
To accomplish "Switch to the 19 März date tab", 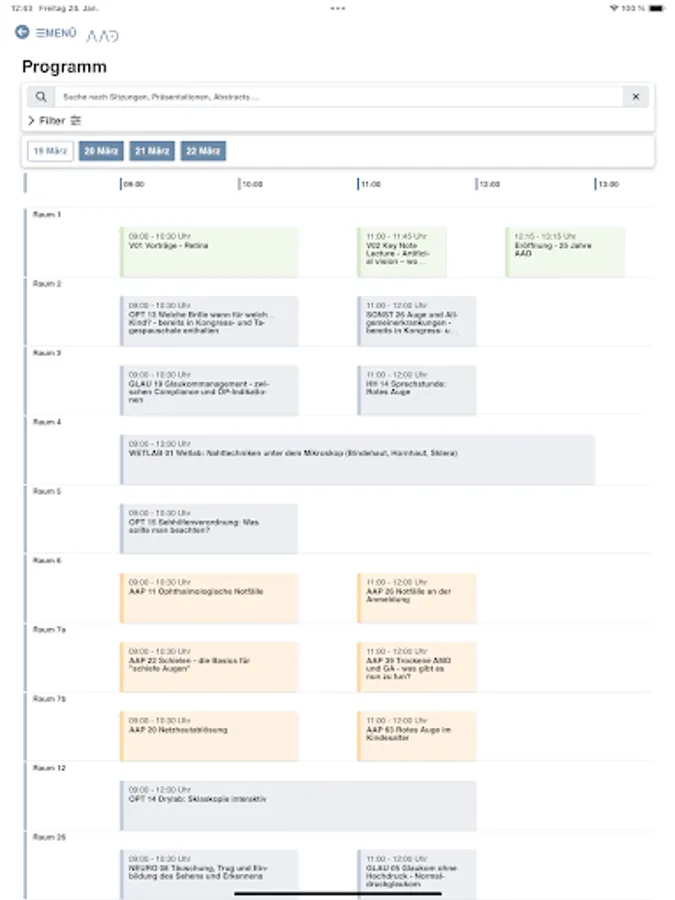I will point(48,151).
